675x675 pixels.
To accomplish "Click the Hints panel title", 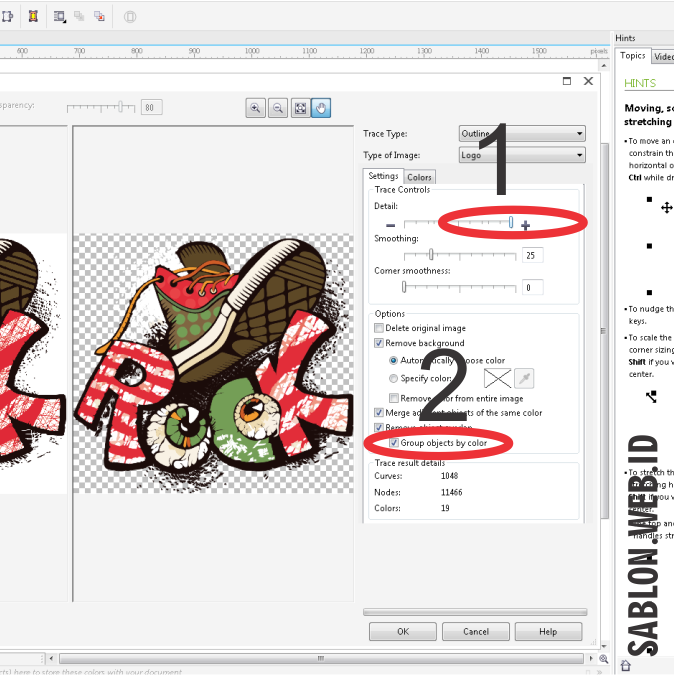I will tap(625, 38).
